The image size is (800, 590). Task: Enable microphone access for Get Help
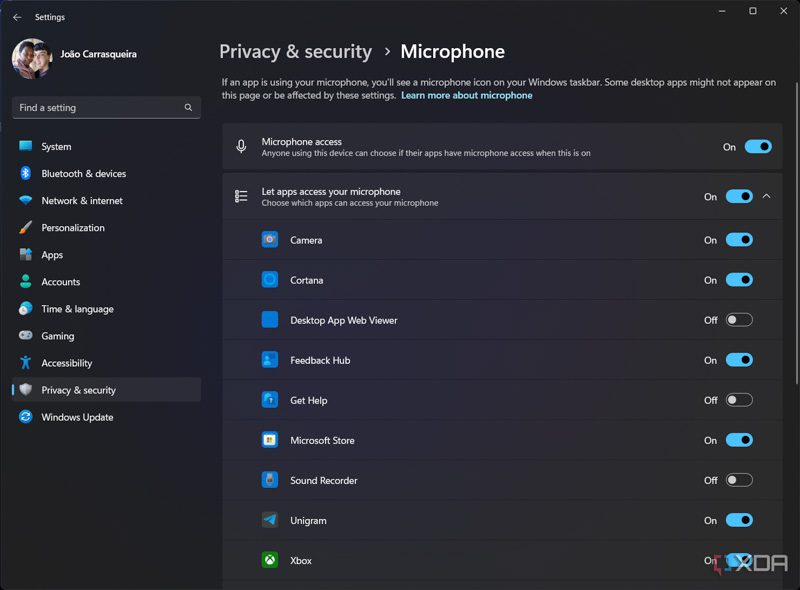click(739, 400)
